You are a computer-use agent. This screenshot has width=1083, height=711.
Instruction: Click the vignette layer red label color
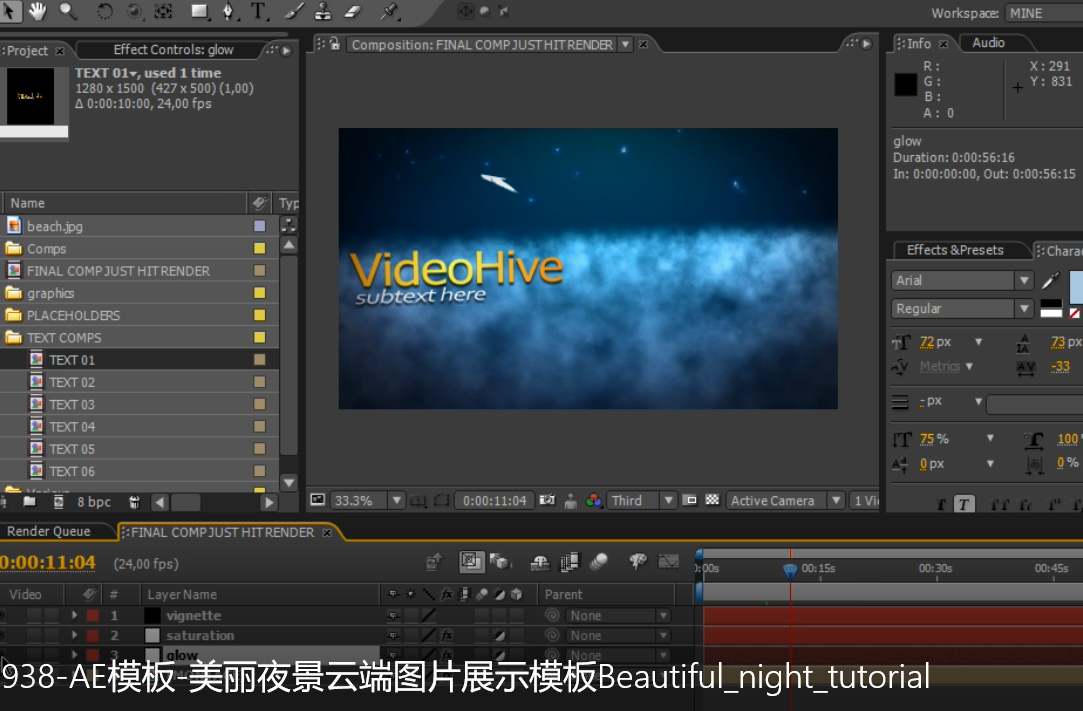(93, 615)
